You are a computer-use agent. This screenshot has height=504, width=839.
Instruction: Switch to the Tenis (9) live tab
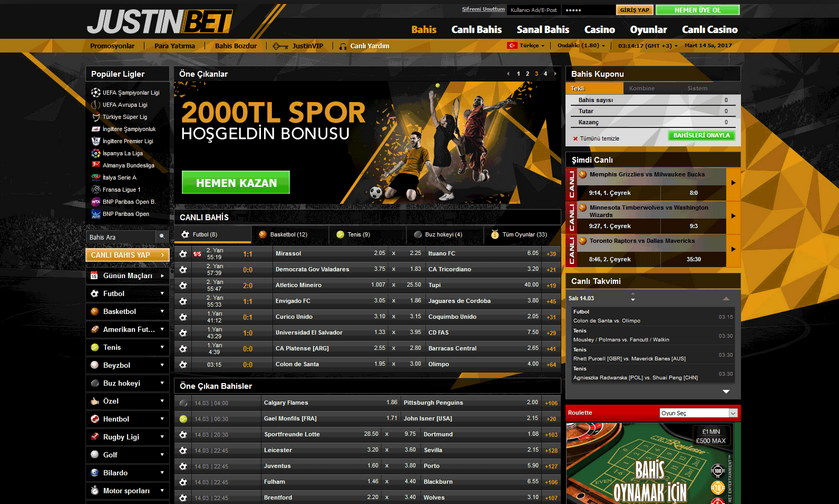pyautogui.click(x=367, y=234)
